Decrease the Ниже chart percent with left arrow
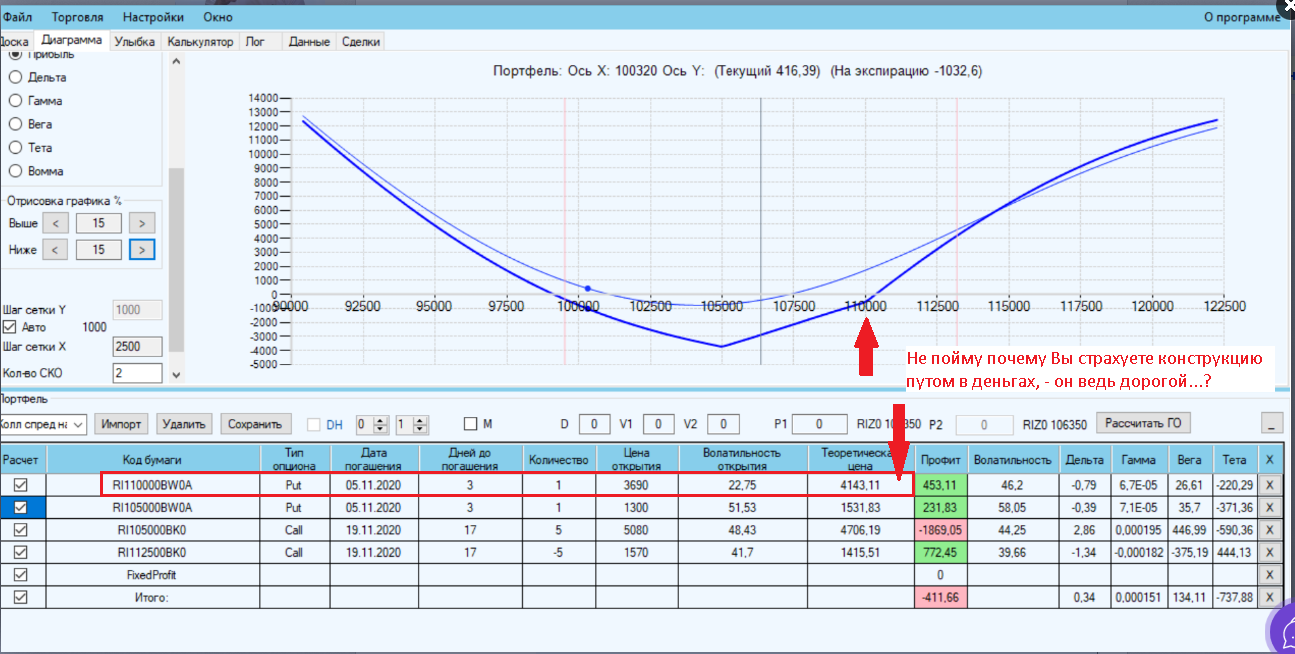This screenshot has height=654, width=1295. [x=56, y=250]
